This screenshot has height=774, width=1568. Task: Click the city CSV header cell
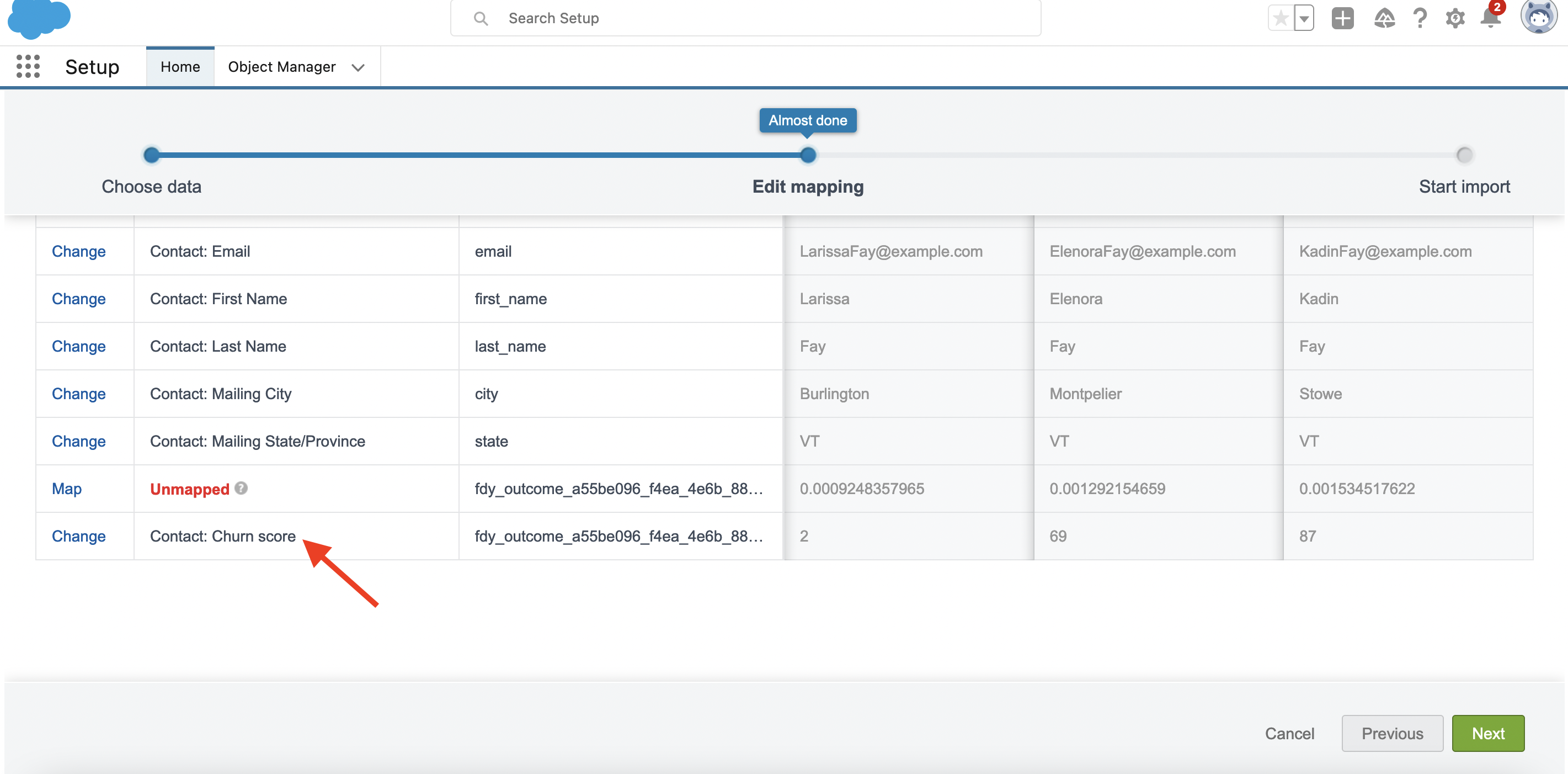(x=620, y=394)
